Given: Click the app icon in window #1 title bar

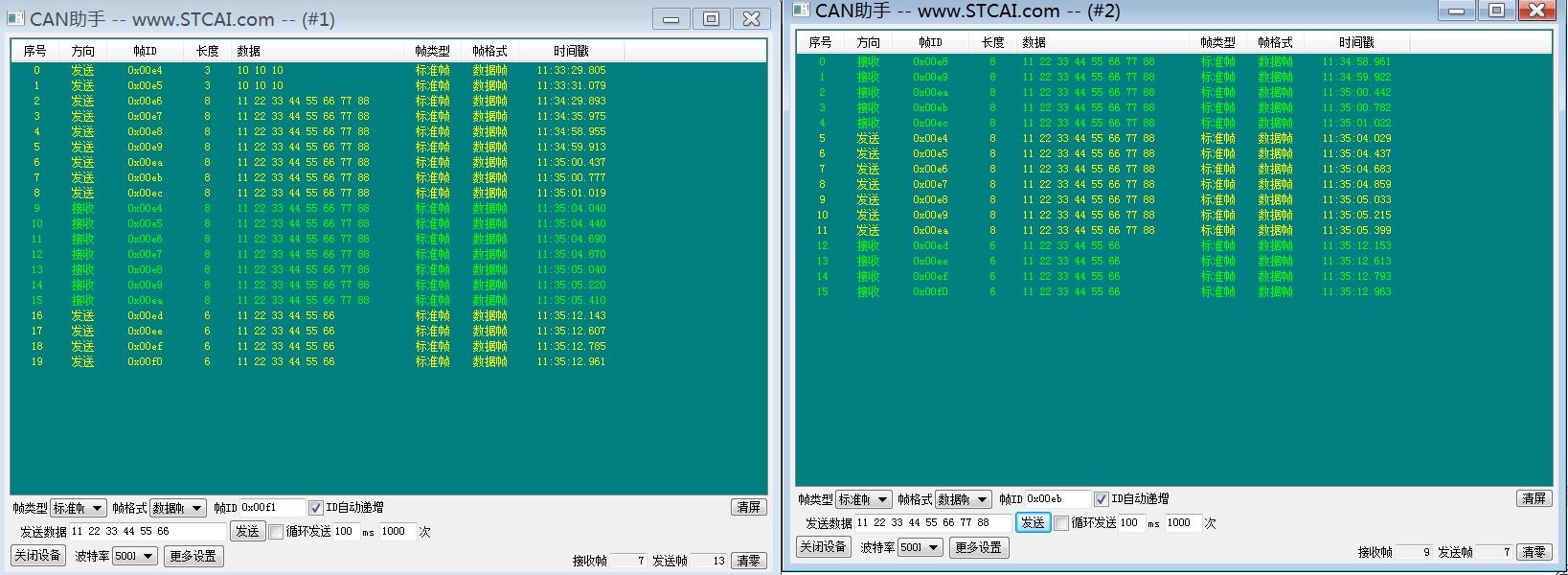Looking at the screenshot, I should pos(16,18).
